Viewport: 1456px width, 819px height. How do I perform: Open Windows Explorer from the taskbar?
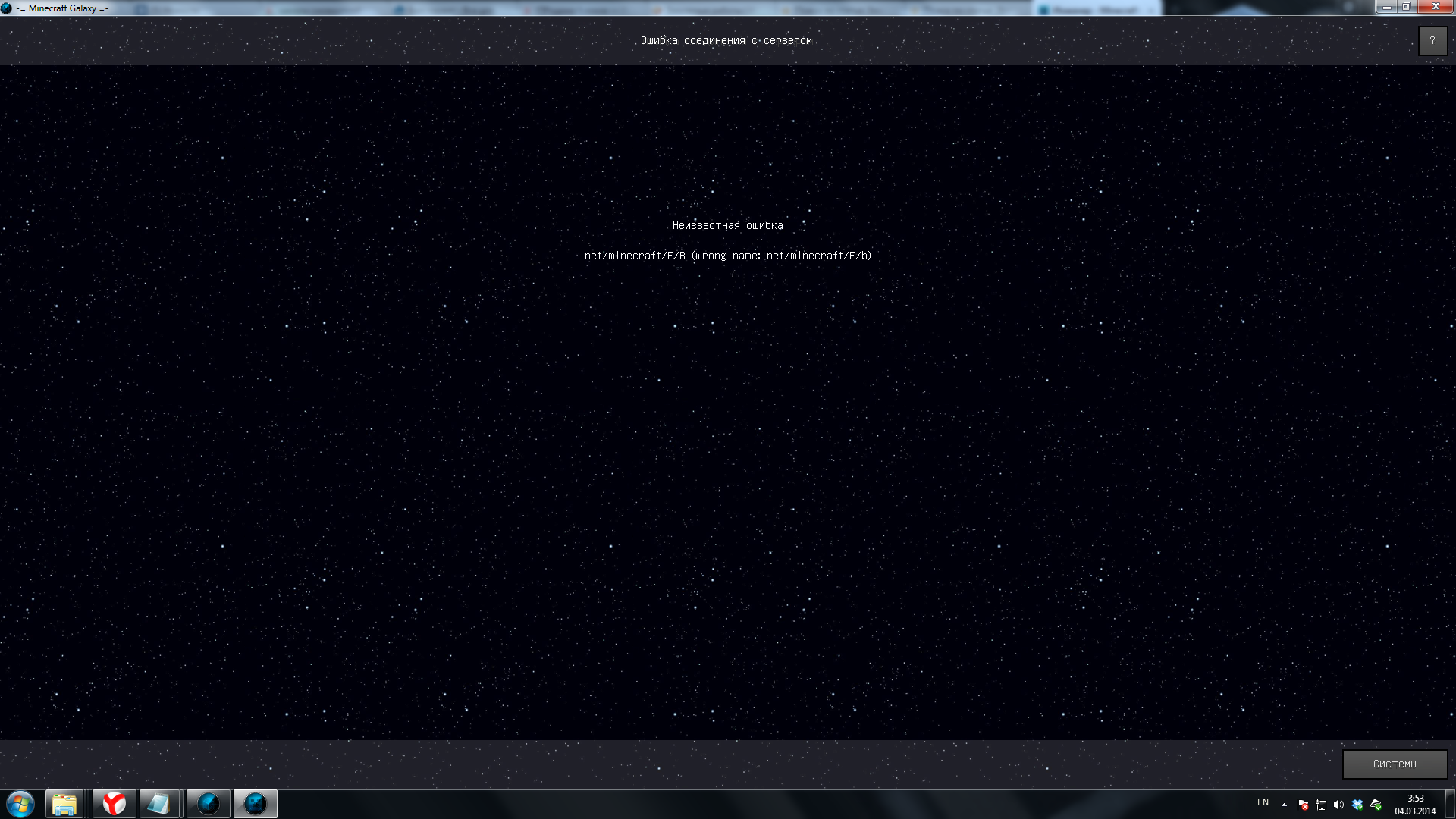tap(64, 804)
